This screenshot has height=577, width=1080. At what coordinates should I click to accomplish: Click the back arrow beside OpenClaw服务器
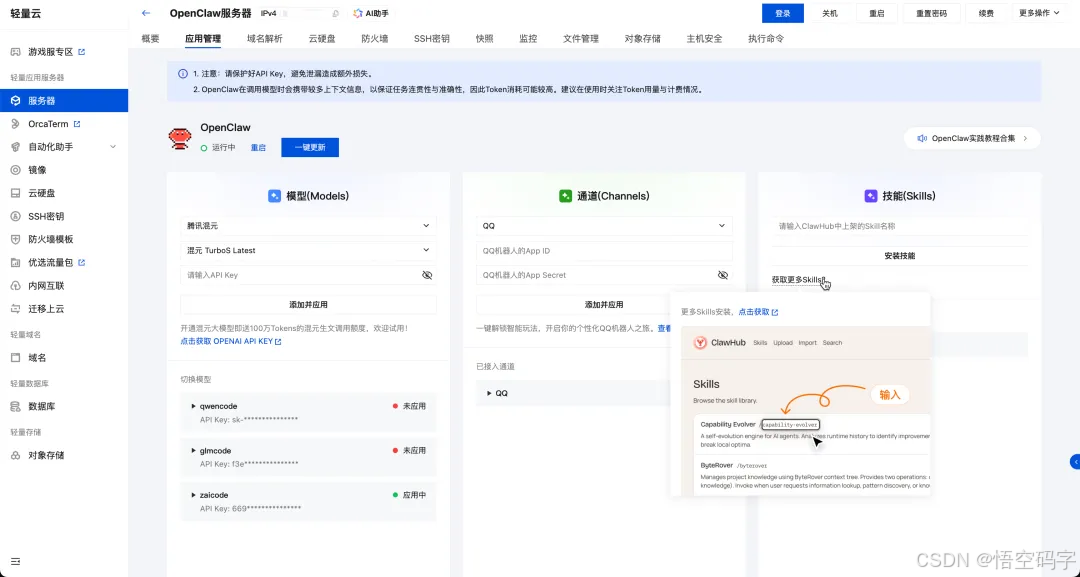tap(145, 13)
